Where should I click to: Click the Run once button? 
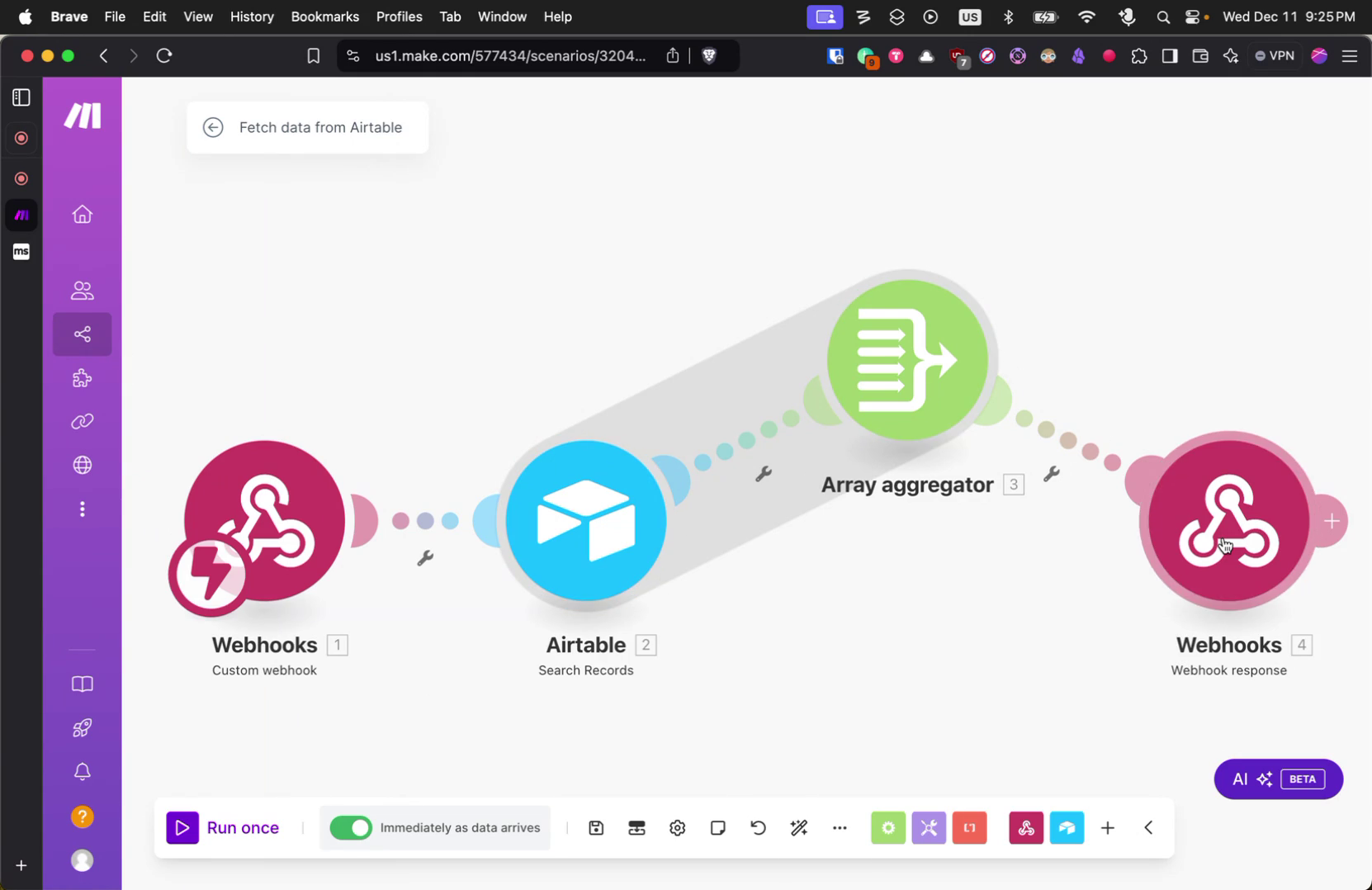224,827
